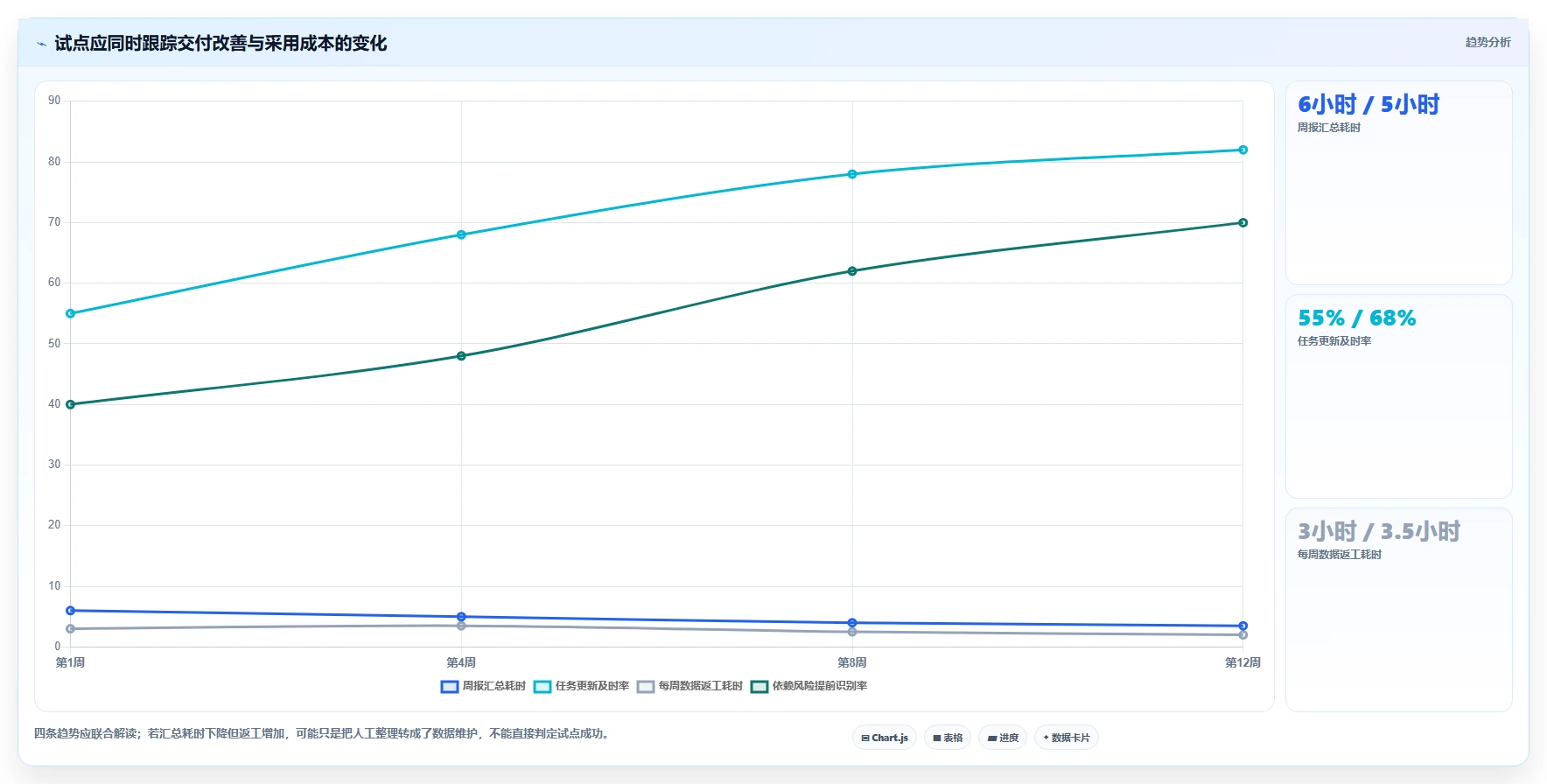Open the Chart.js chip
Image resolution: width=1547 pixels, height=784 pixels.
coord(885,738)
